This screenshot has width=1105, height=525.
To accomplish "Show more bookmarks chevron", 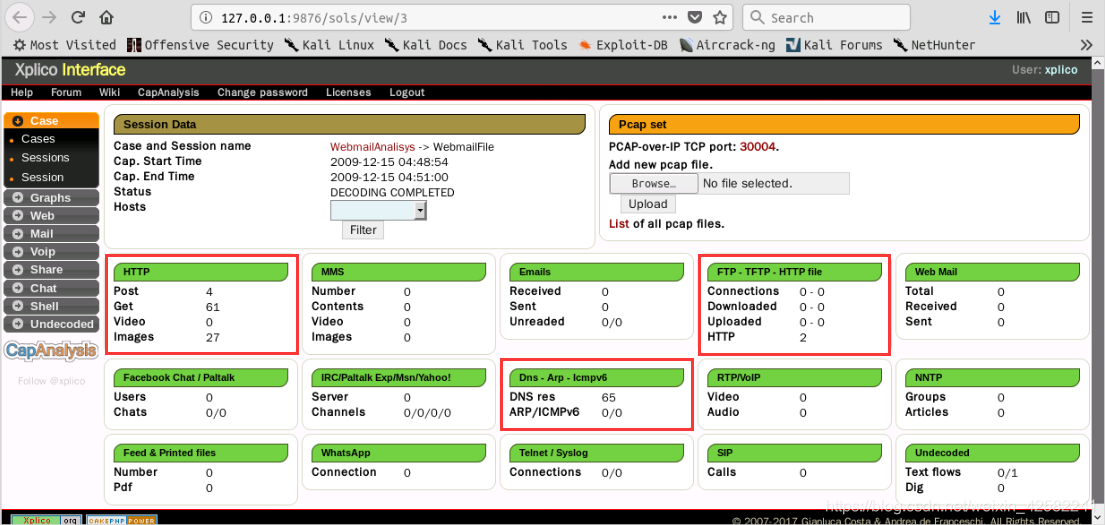I will coord(1086,45).
